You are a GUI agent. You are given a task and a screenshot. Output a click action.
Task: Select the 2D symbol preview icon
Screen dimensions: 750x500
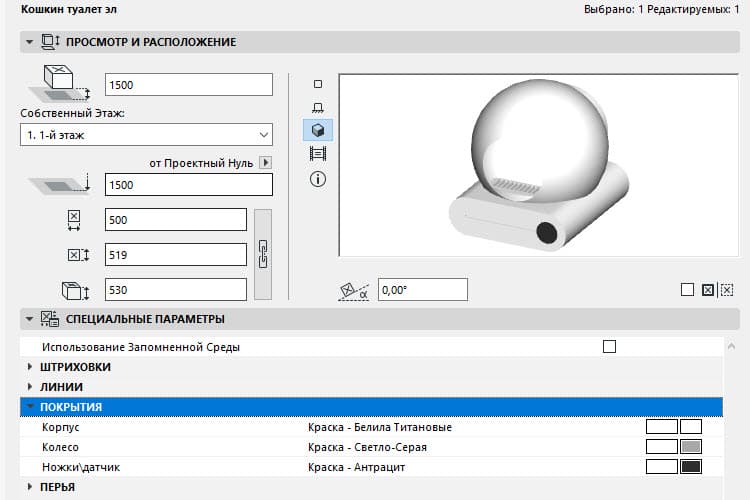(318, 84)
